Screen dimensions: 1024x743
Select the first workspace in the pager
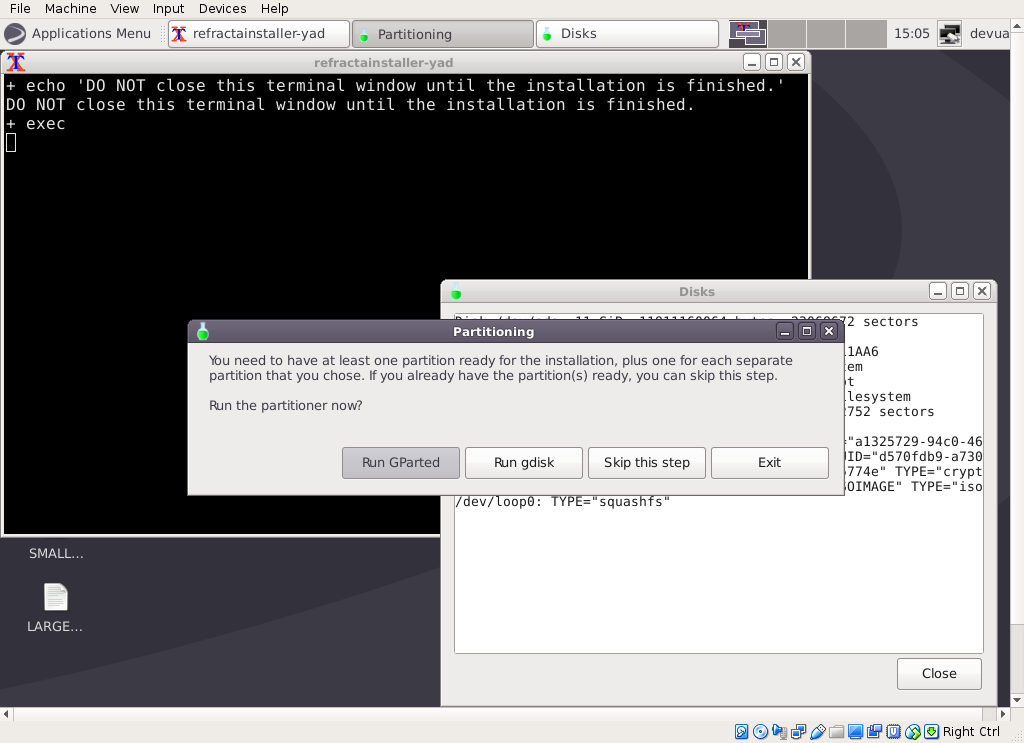(748, 34)
